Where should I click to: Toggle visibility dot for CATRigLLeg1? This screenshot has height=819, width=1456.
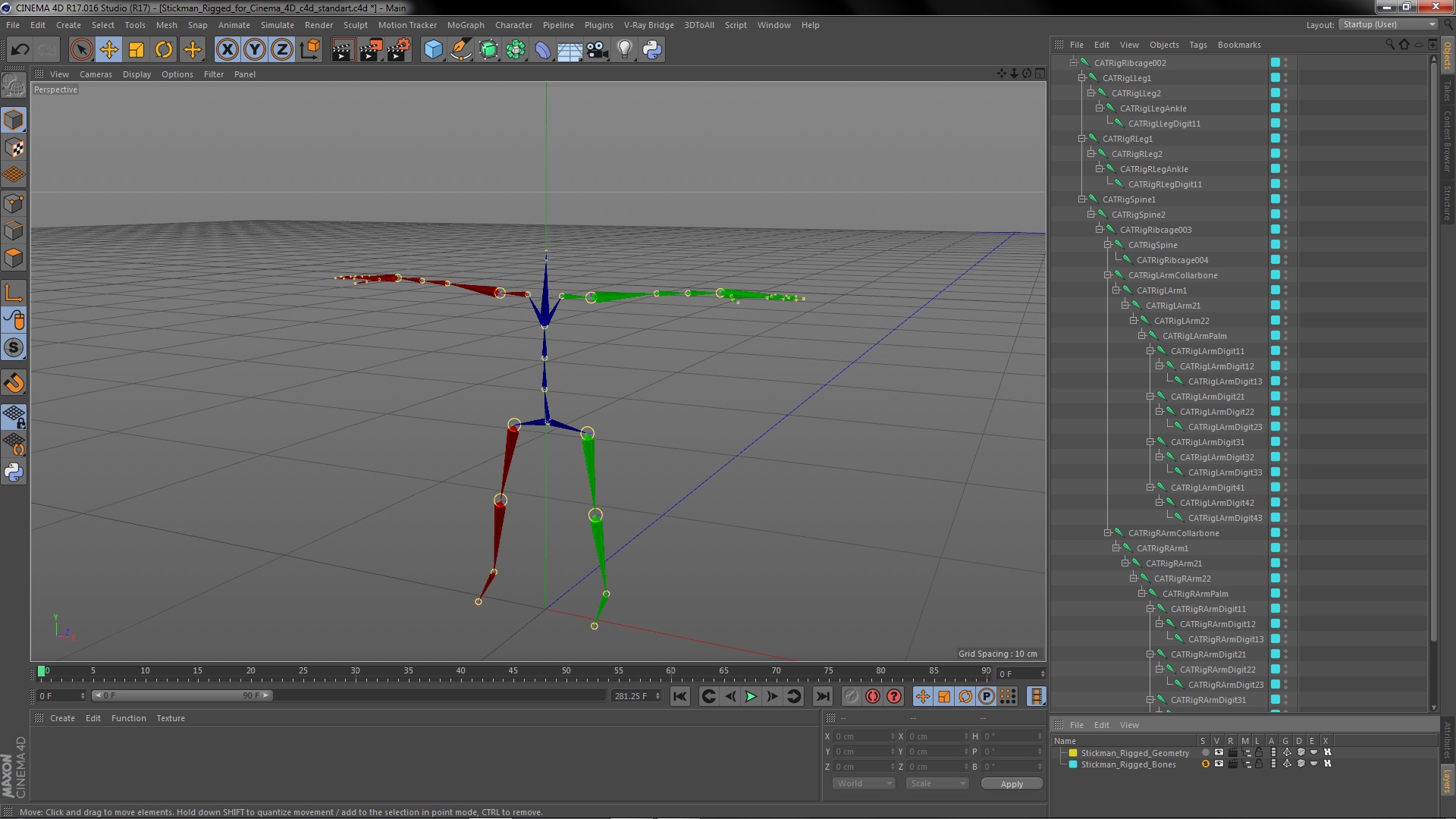pyautogui.click(x=1285, y=77)
